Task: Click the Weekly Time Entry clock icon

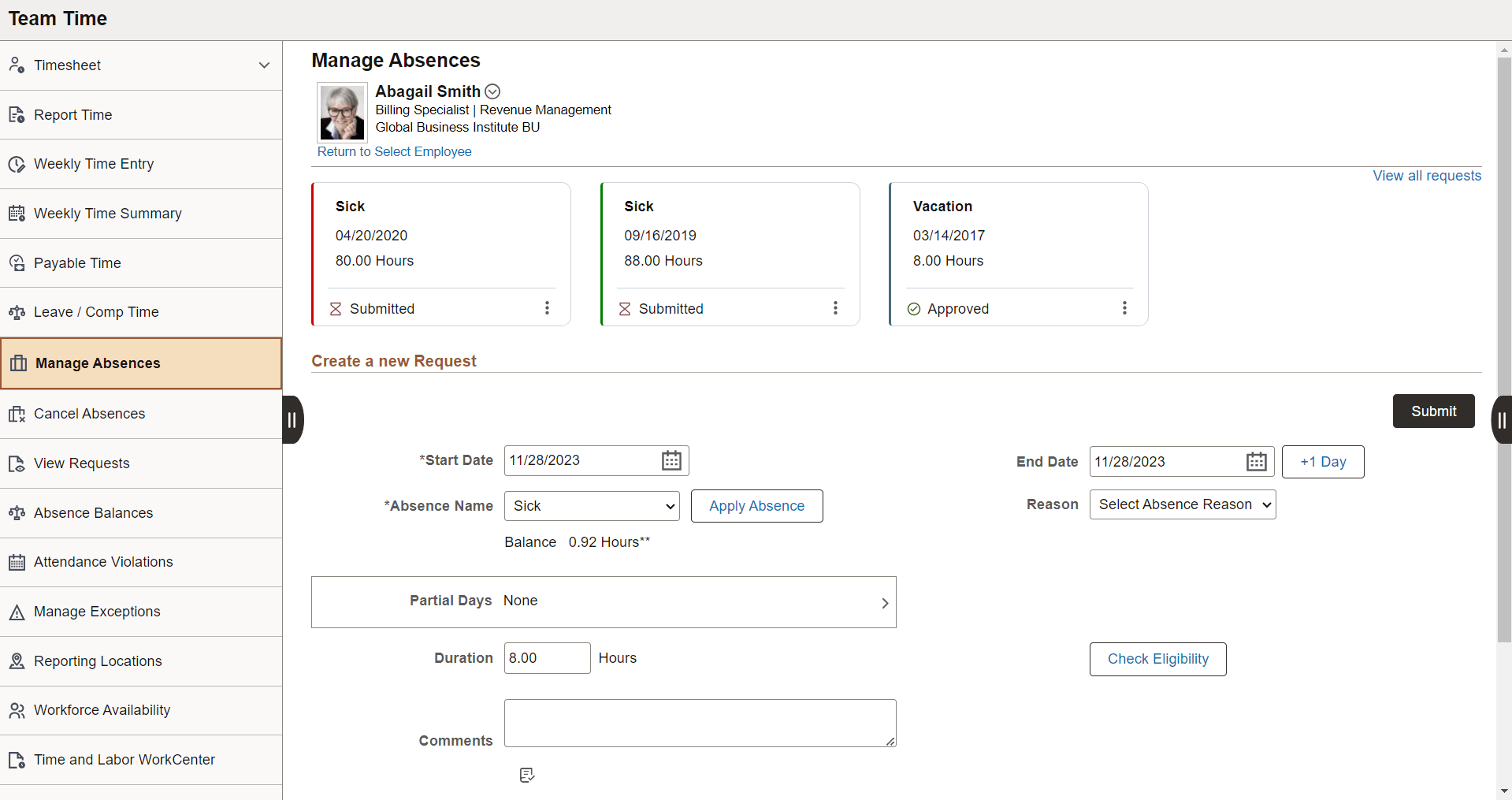Action: point(17,164)
